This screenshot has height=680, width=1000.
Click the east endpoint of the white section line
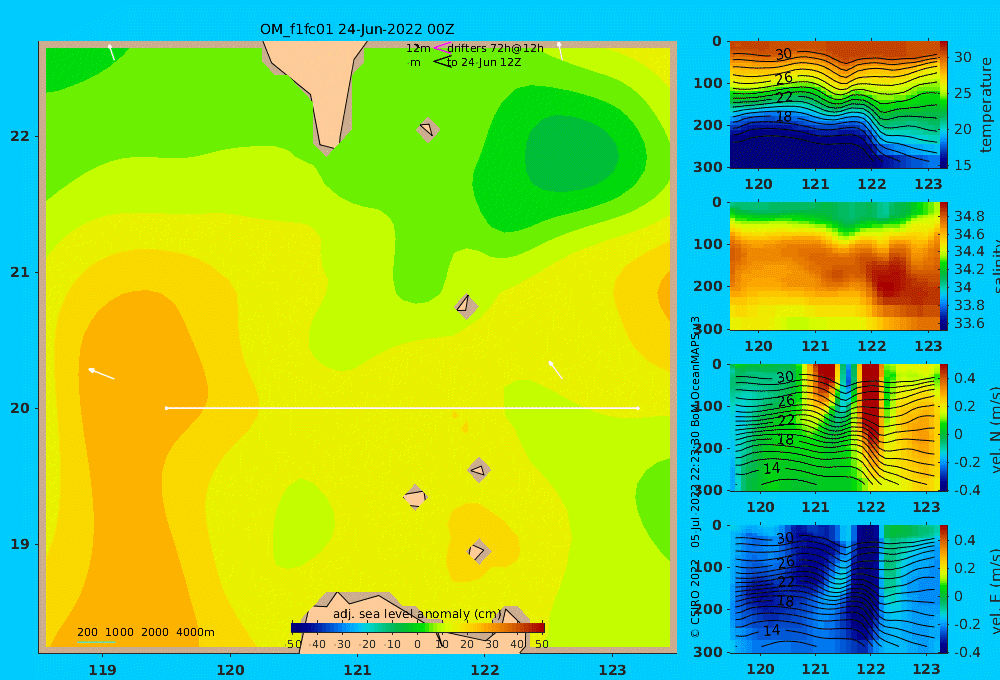coord(638,408)
